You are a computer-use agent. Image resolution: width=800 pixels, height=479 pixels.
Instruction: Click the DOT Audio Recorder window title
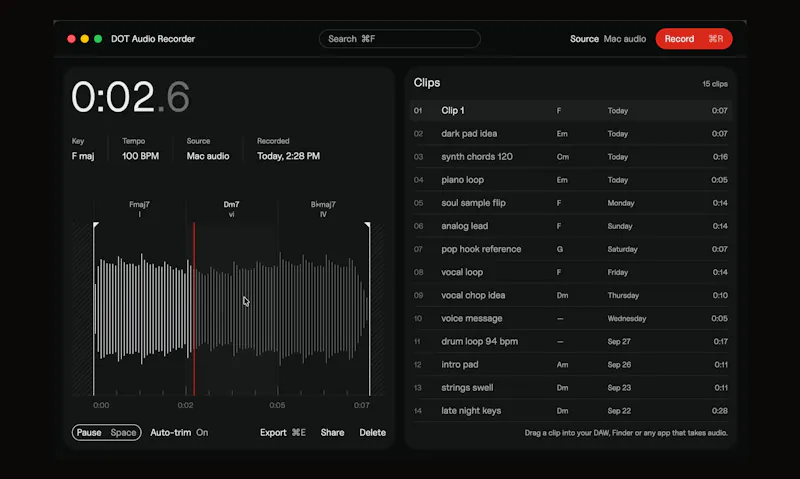(x=153, y=39)
